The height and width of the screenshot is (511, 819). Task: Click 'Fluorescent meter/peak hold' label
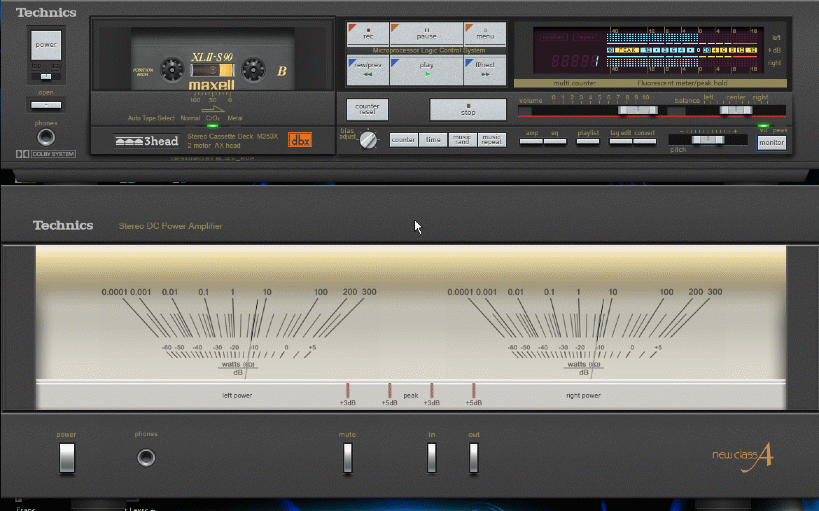coord(682,83)
